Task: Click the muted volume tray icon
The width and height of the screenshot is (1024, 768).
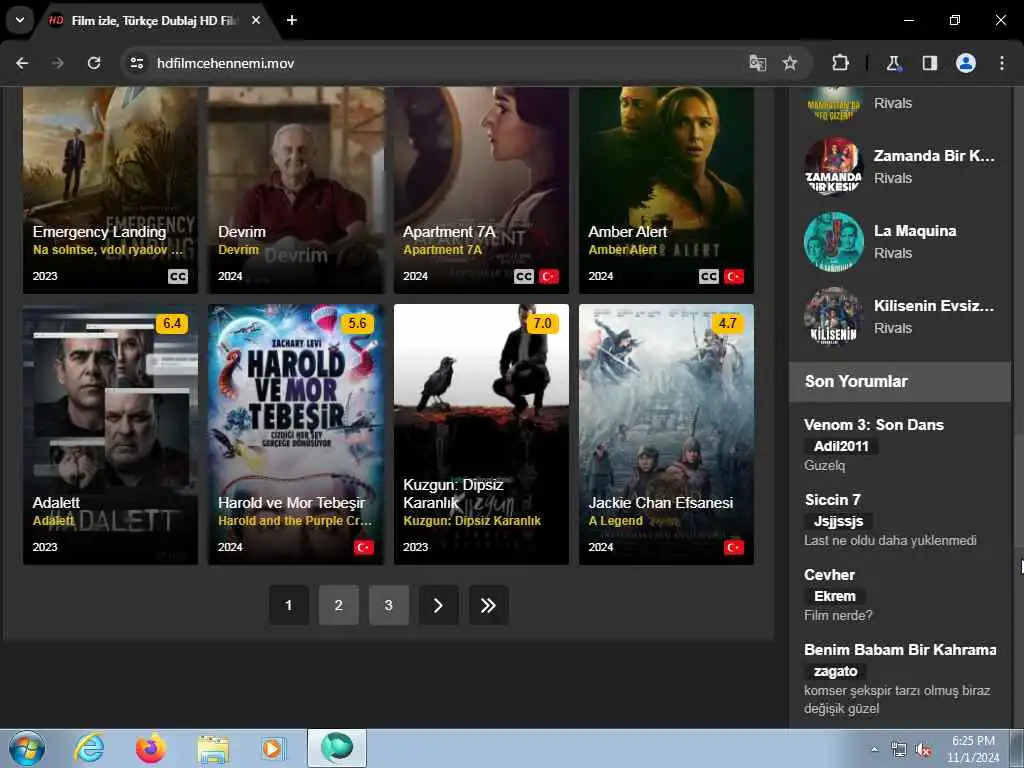Action: (x=923, y=750)
